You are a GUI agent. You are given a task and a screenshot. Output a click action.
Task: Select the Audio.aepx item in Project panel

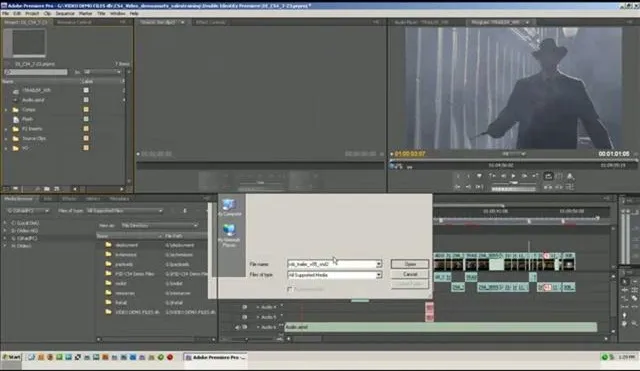33,100
